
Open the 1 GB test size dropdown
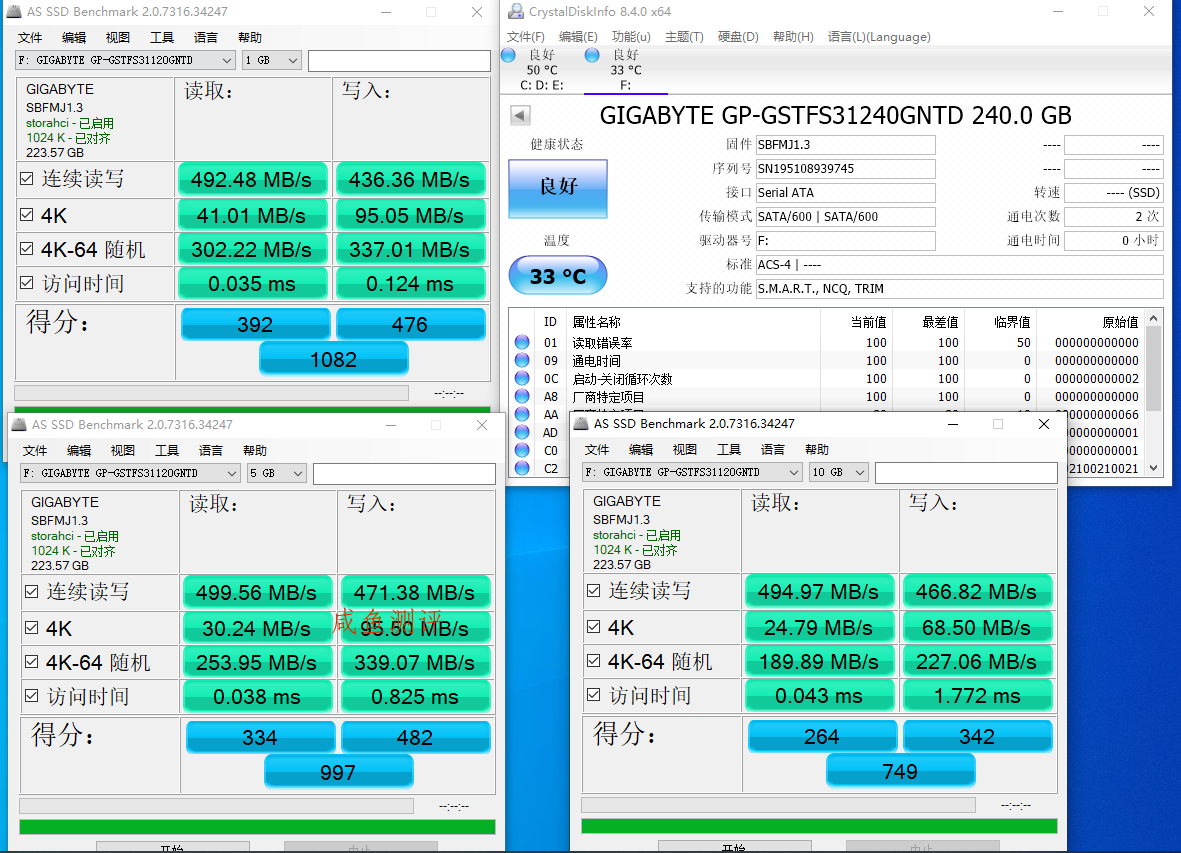(x=271, y=60)
